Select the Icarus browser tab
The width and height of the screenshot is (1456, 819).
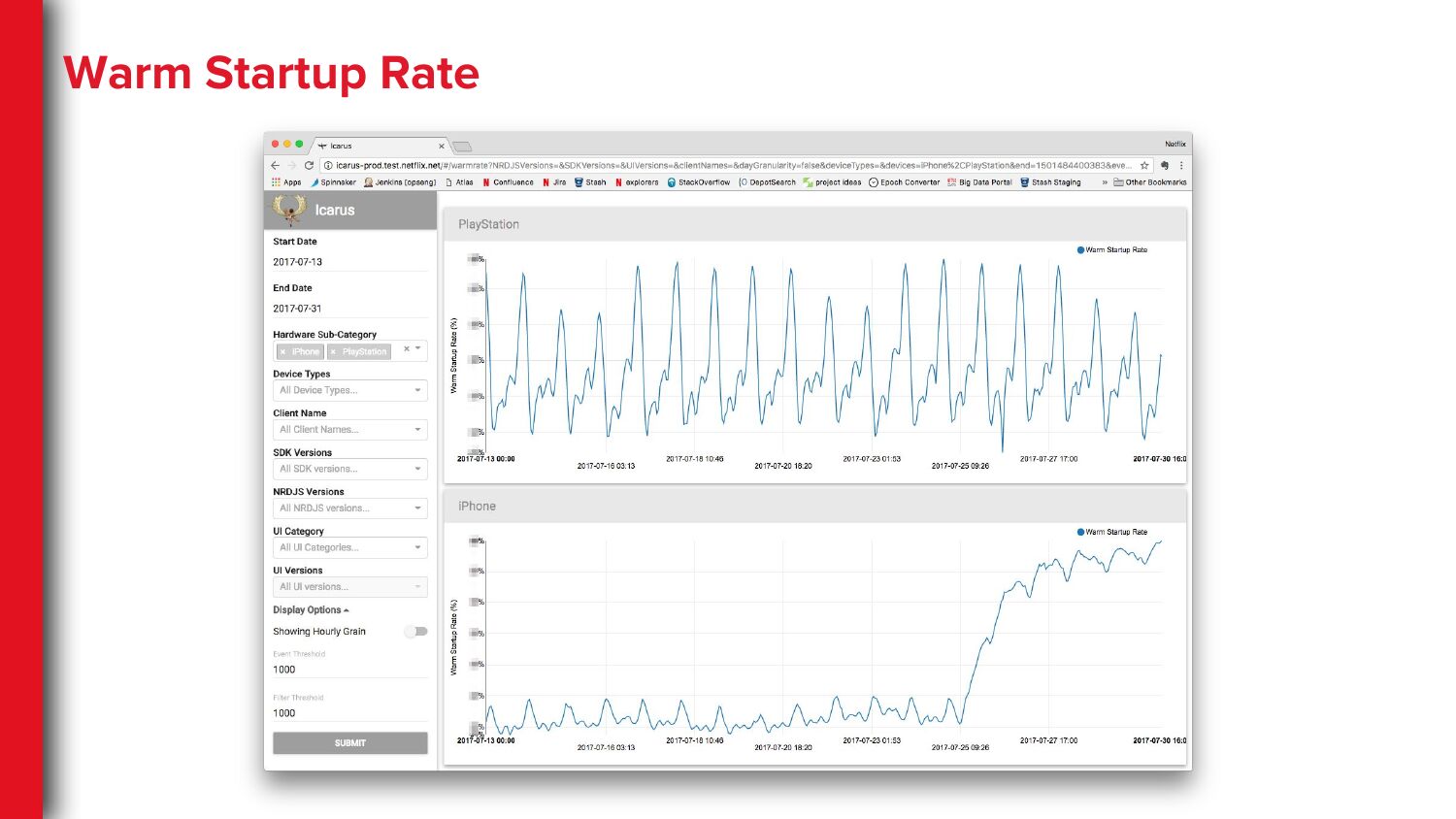coord(379,146)
